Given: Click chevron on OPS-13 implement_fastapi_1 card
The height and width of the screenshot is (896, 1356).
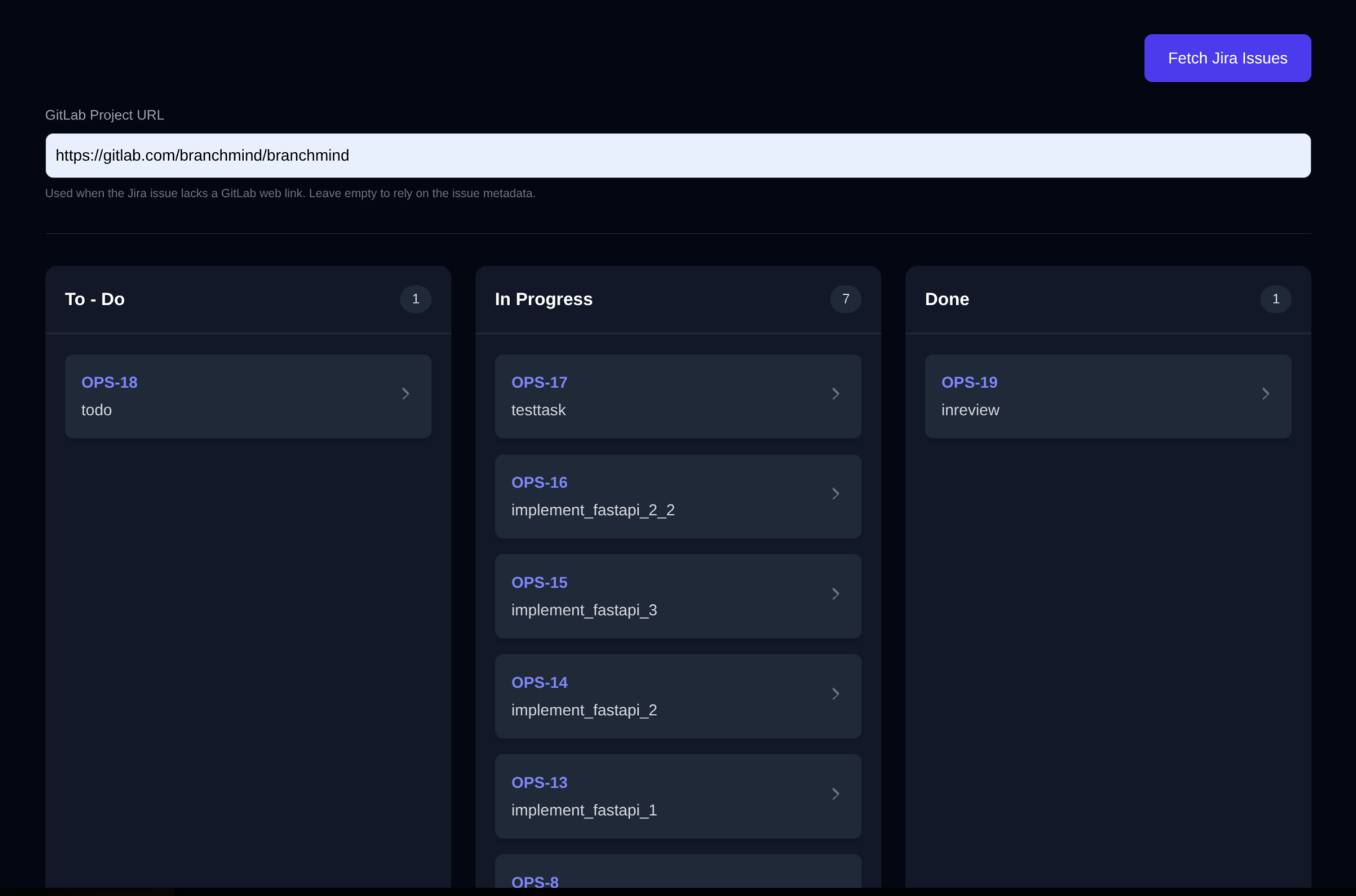Looking at the screenshot, I should 835,794.
